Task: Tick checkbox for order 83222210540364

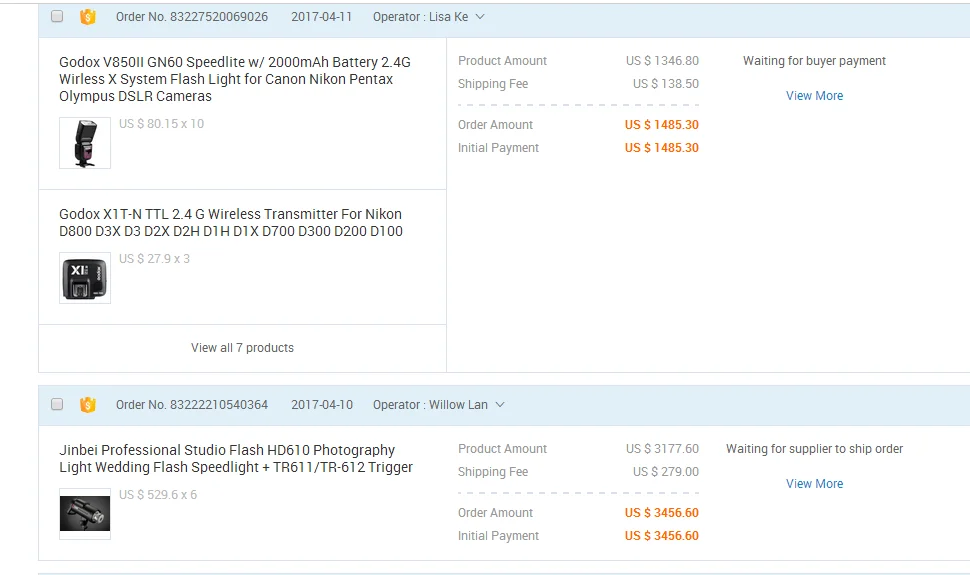Action: pyautogui.click(x=57, y=405)
